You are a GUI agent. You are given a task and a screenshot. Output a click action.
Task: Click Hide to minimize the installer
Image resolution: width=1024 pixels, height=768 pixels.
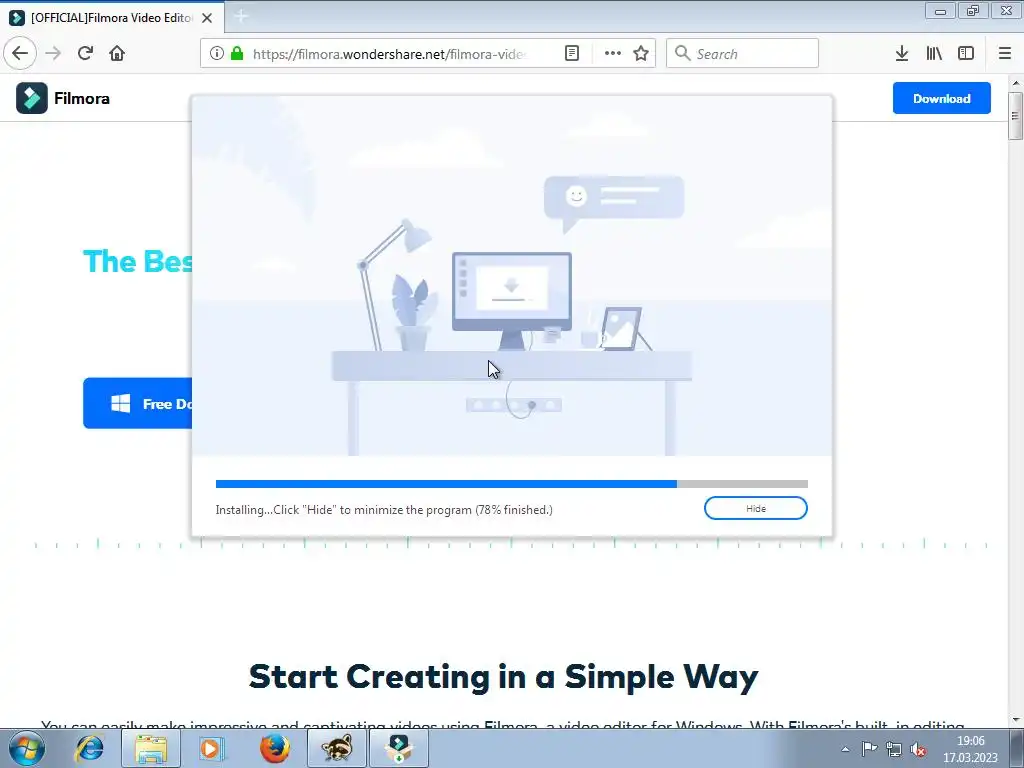[756, 508]
